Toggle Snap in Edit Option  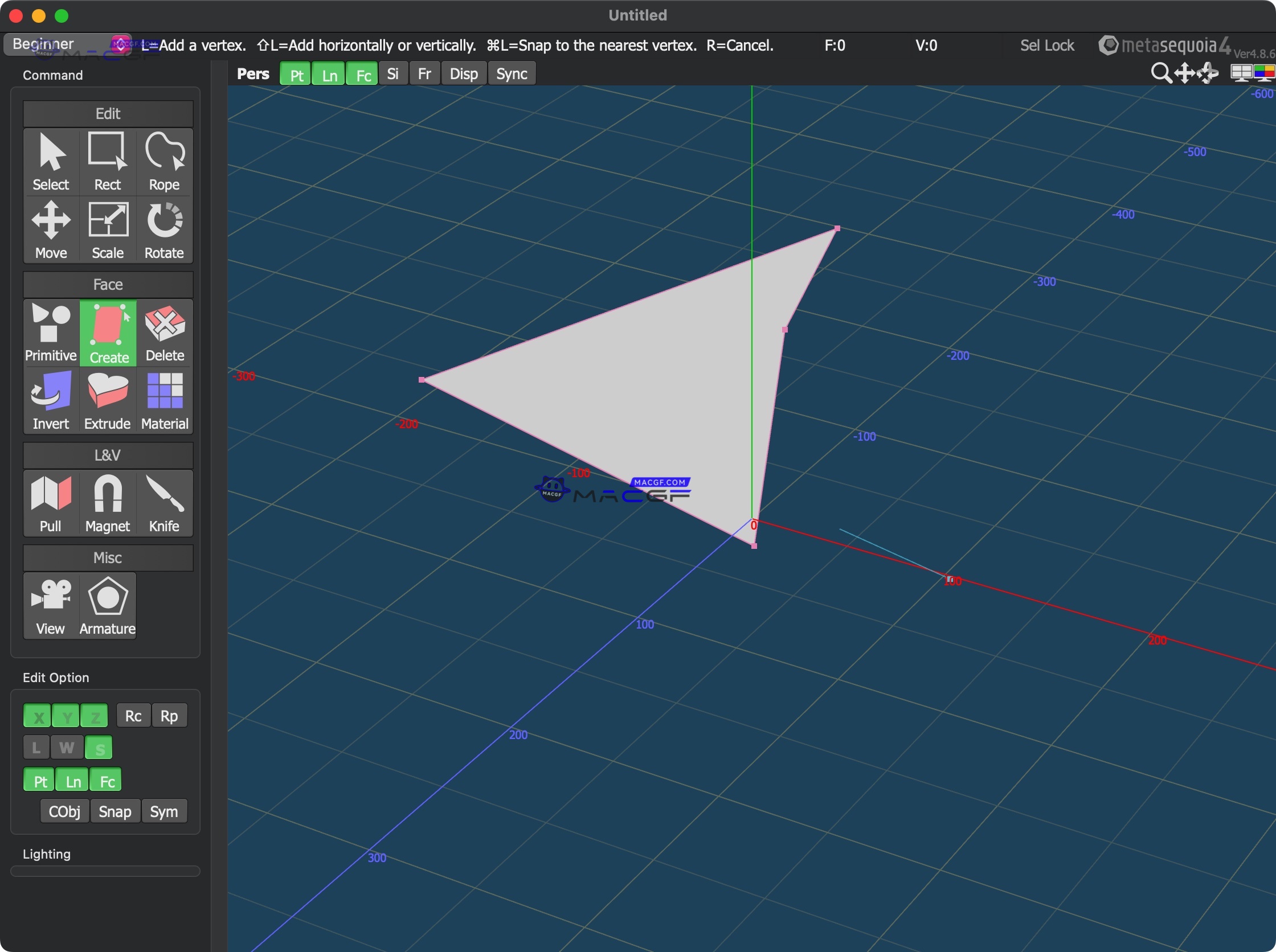114,811
